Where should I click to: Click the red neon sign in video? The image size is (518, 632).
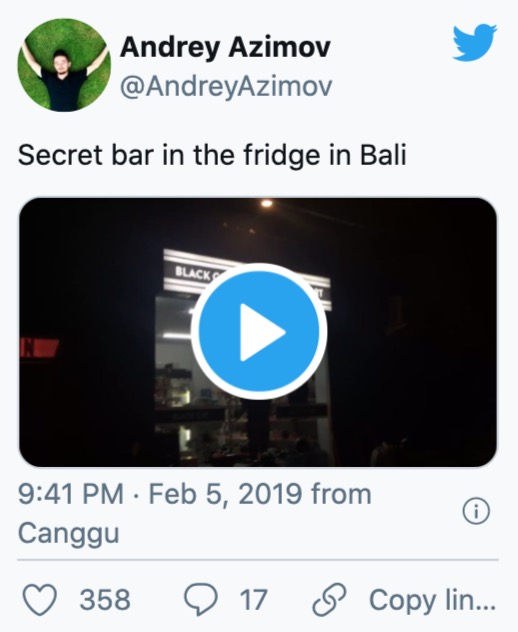39,348
